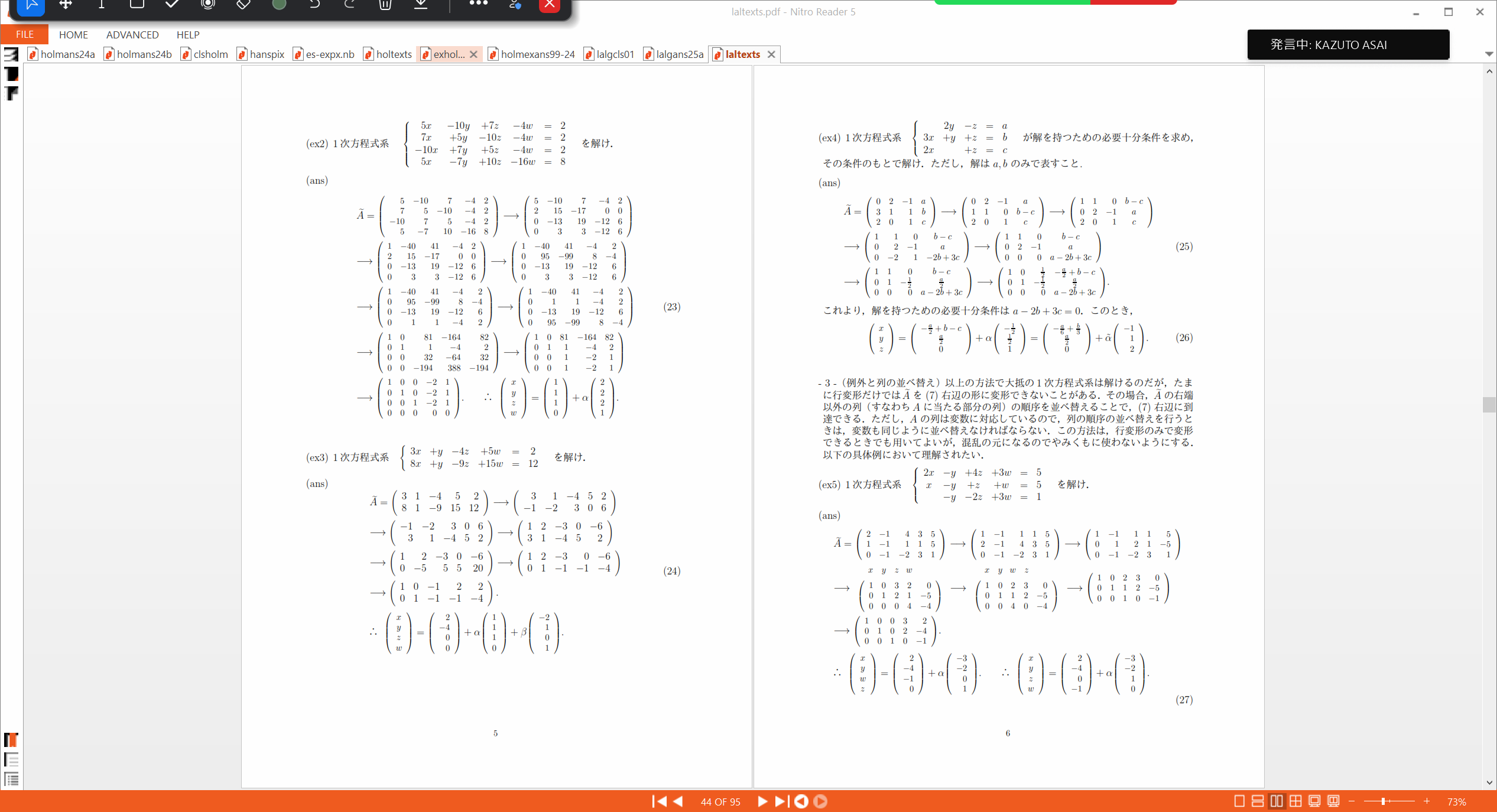Screen dimensions: 1497x812
Task: Click the undo annotation arrow
Action: coord(314,5)
